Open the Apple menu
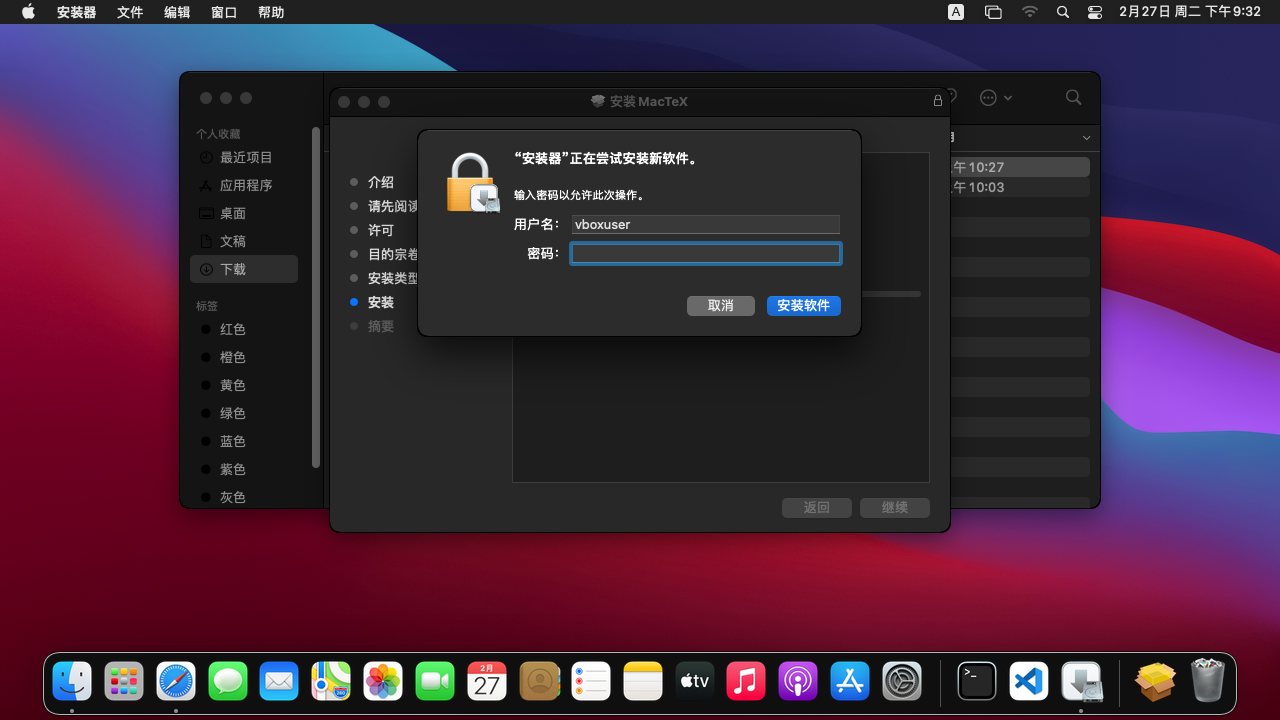The height and width of the screenshot is (720, 1280). pyautogui.click(x=28, y=12)
